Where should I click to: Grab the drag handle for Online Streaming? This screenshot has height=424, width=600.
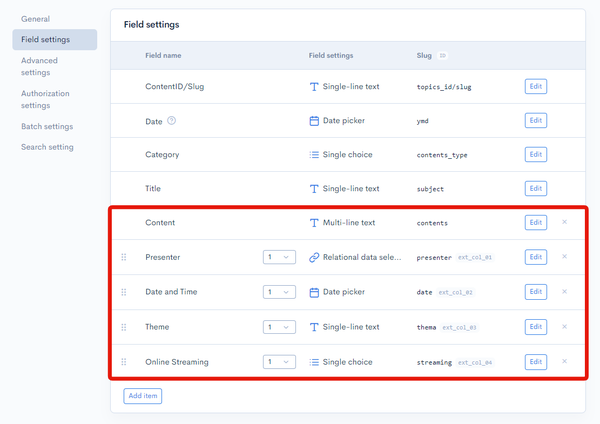[124, 362]
